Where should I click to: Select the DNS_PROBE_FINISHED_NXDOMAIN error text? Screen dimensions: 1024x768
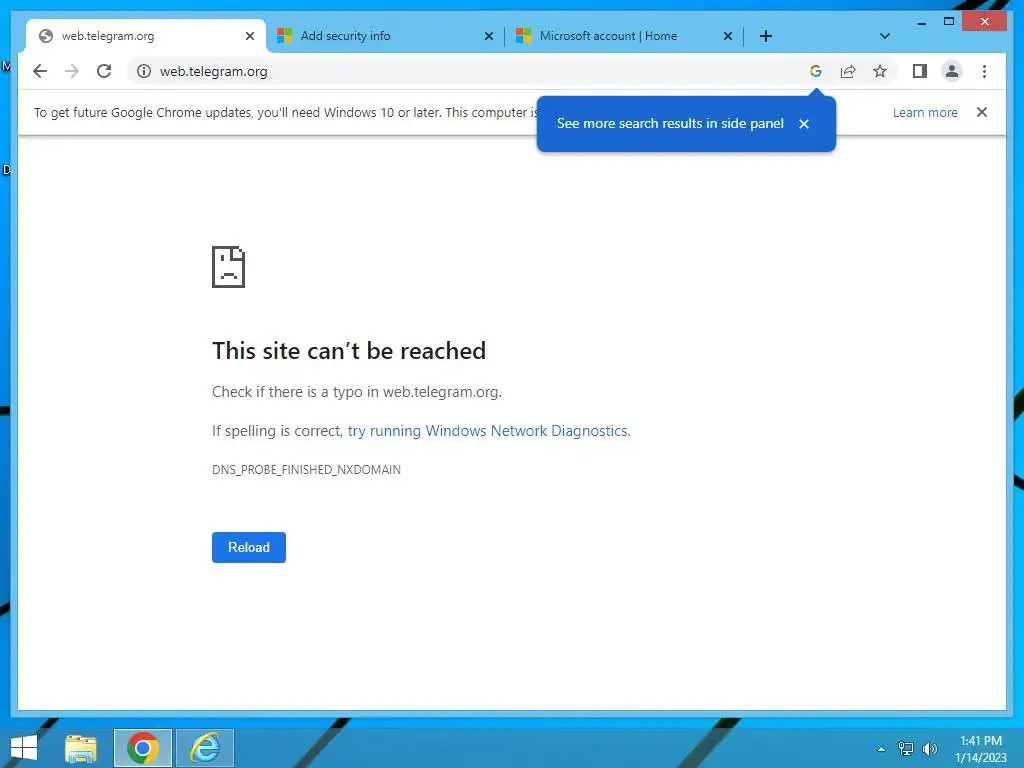[306, 470]
